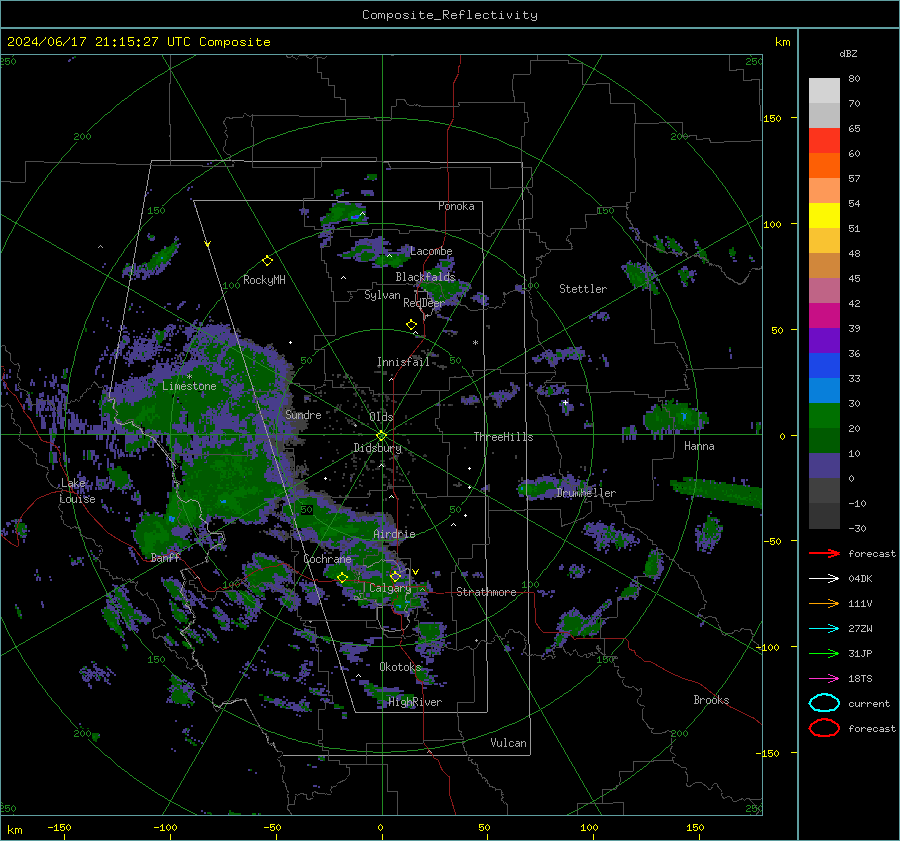Click the green 31JP arrow icon
This screenshot has width=900, height=841.
coord(824,653)
